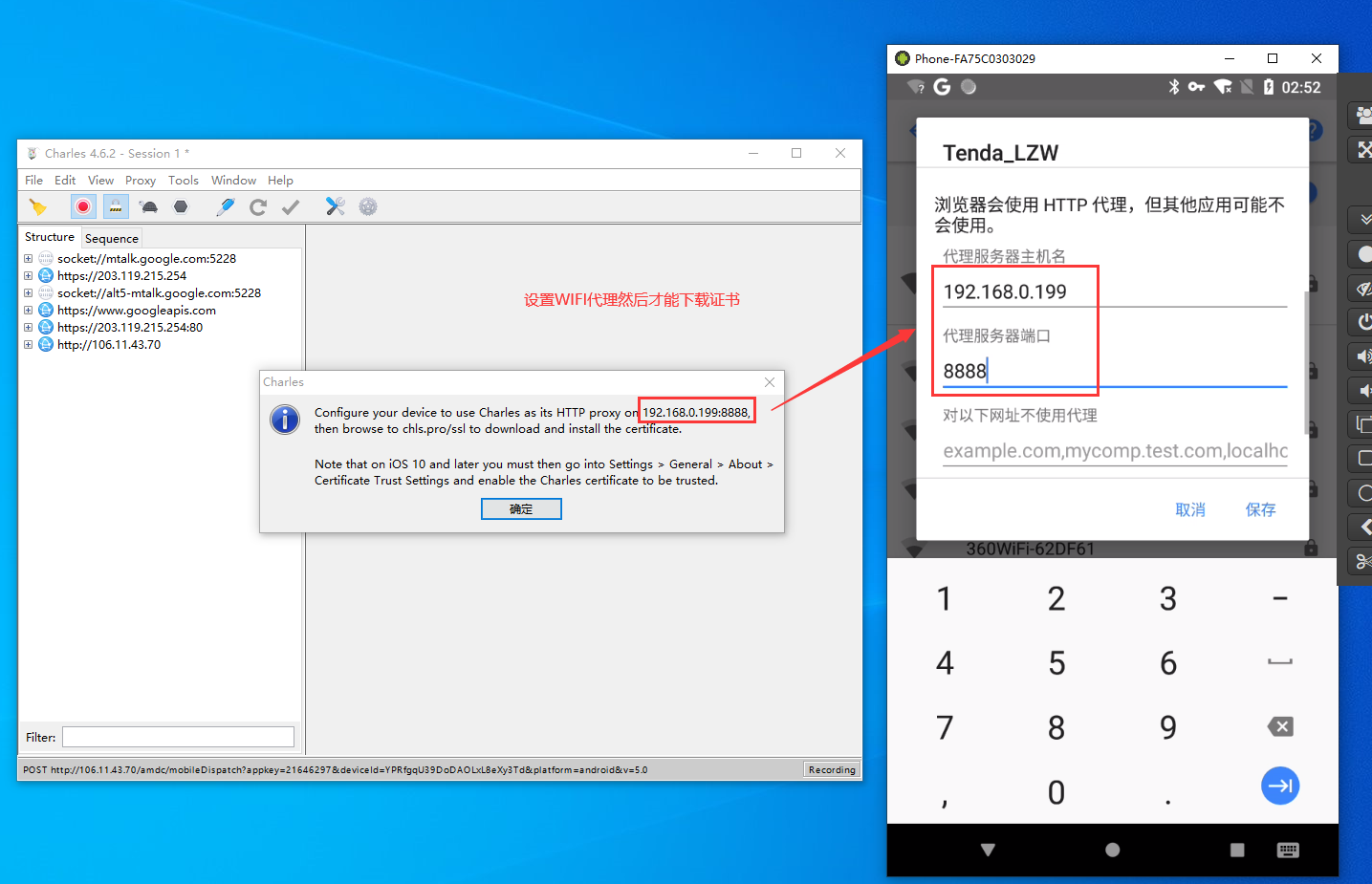Tap keypad digit 2

1056,599
